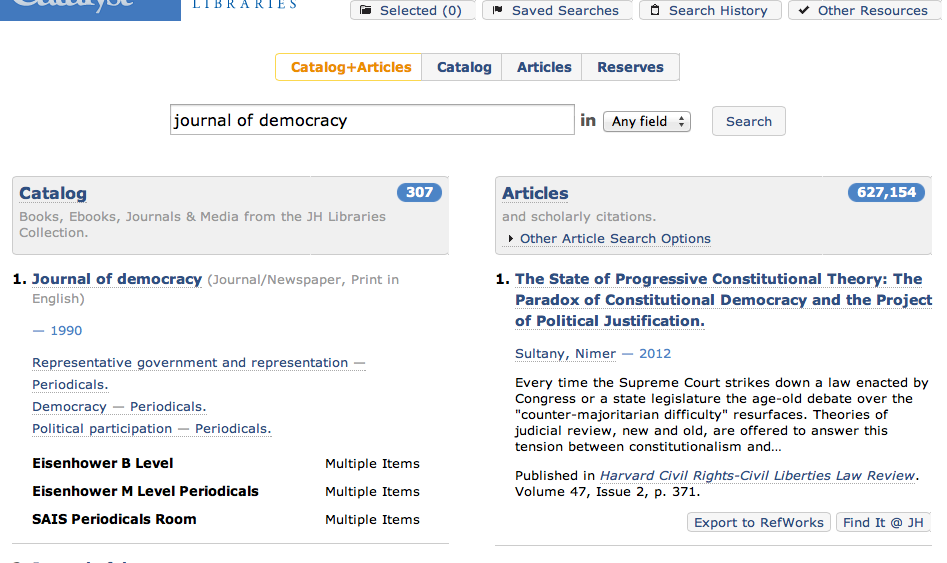Open the Catalog results heading link
This screenshot has width=947, height=563.
[53, 193]
